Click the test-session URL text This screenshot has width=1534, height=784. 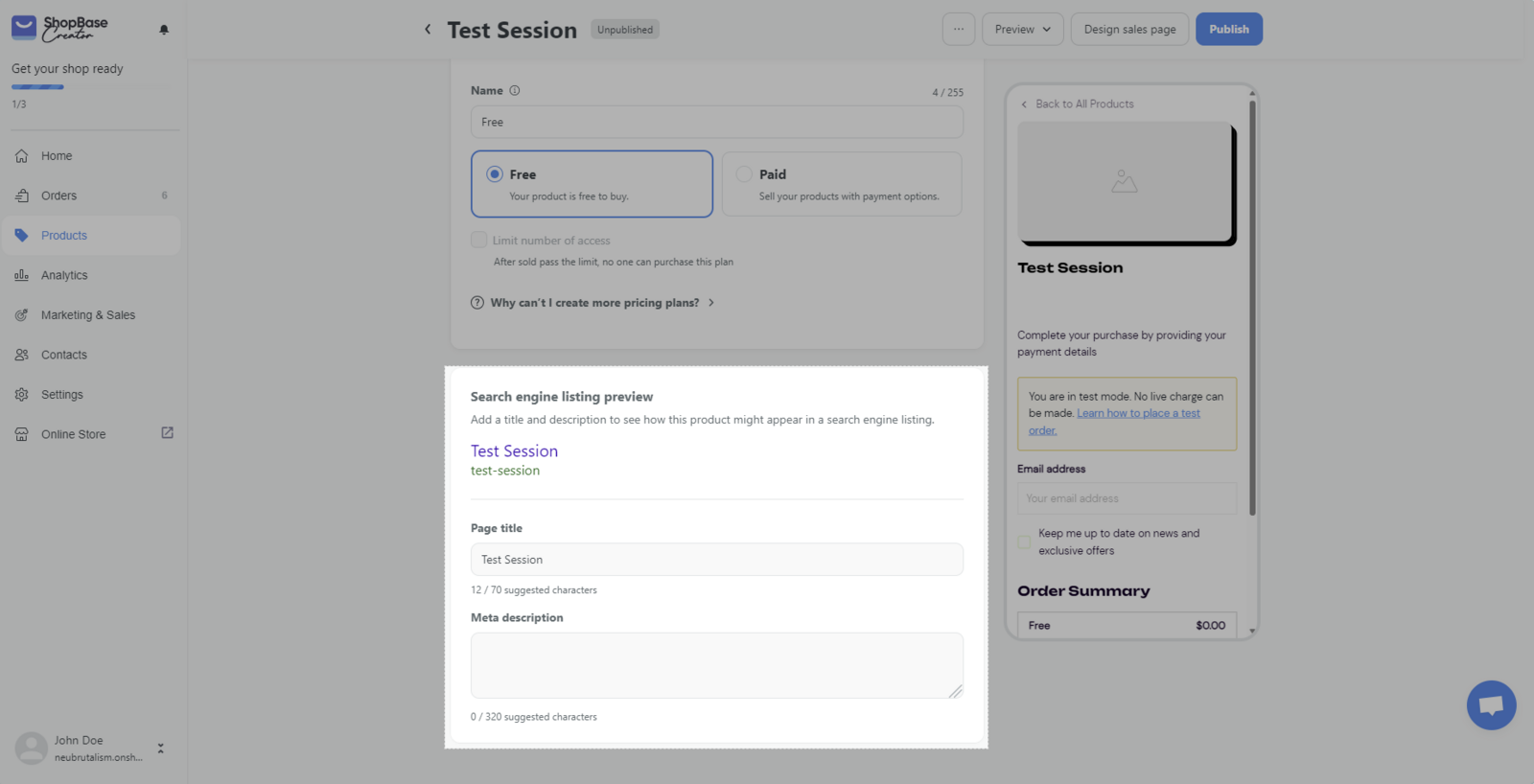tap(505, 471)
